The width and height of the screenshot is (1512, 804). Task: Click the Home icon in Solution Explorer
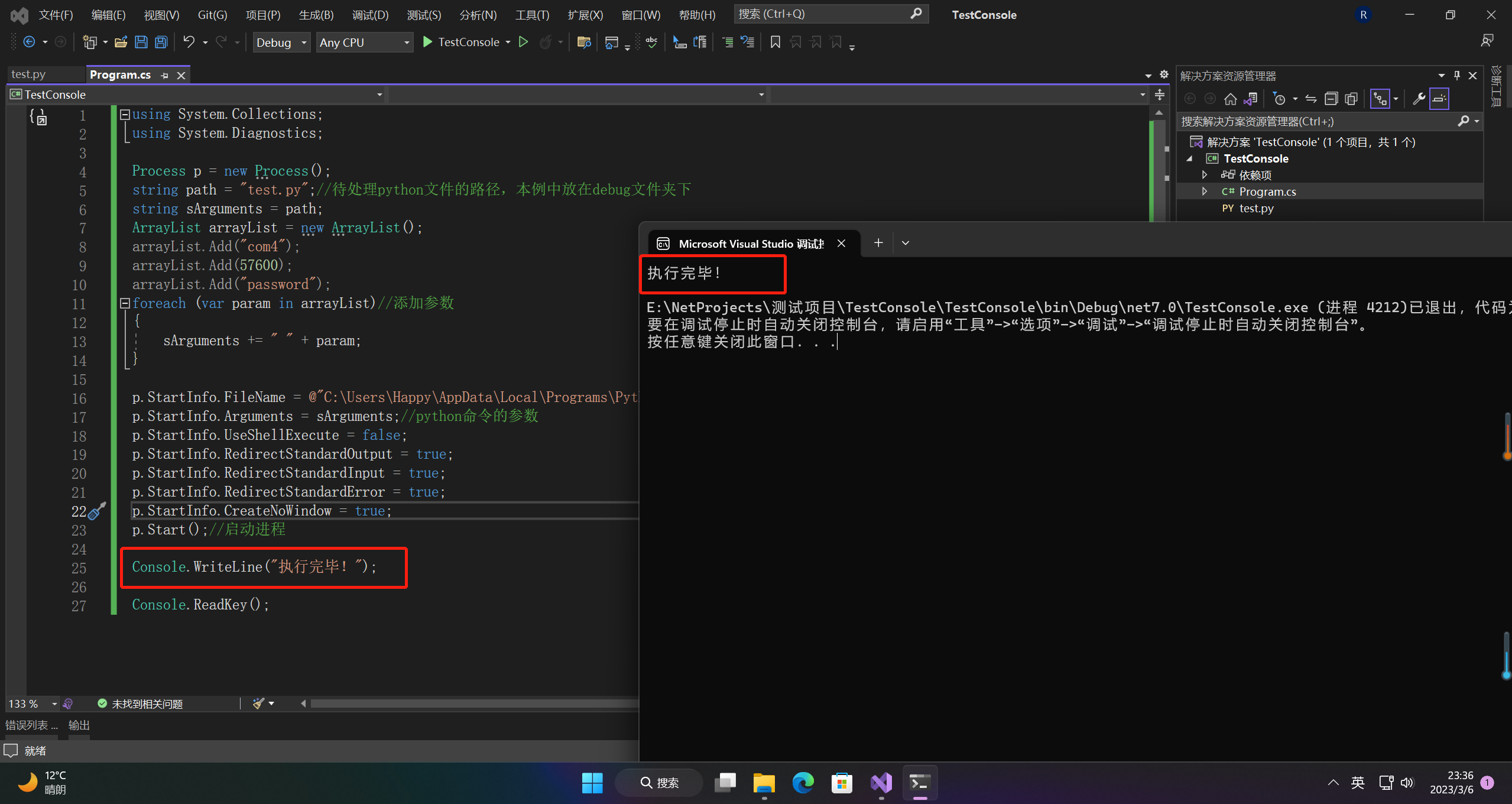click(1230, 99)
